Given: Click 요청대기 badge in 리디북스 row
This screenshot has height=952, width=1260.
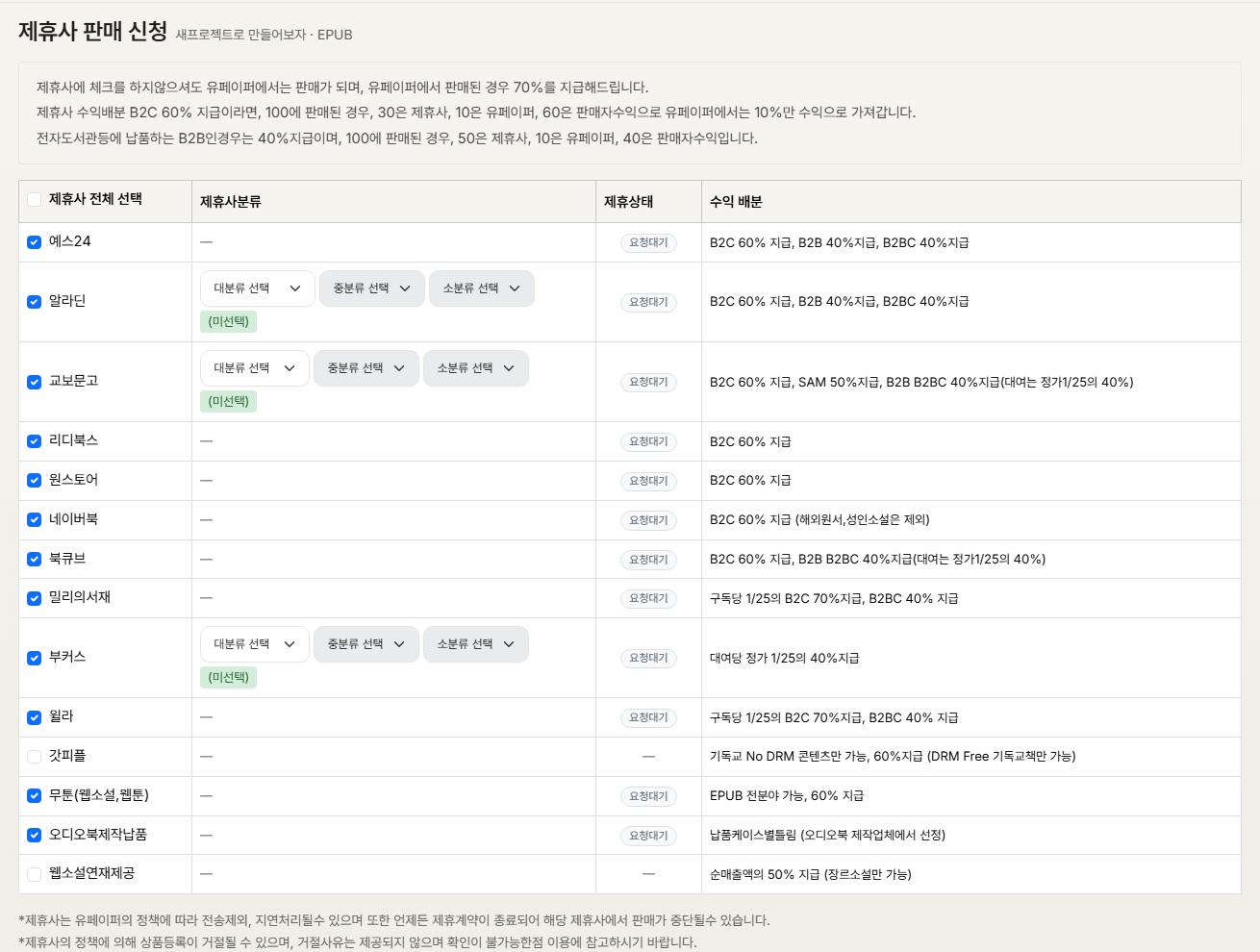Looking at the screenshot, I should [x=648, y=442].
